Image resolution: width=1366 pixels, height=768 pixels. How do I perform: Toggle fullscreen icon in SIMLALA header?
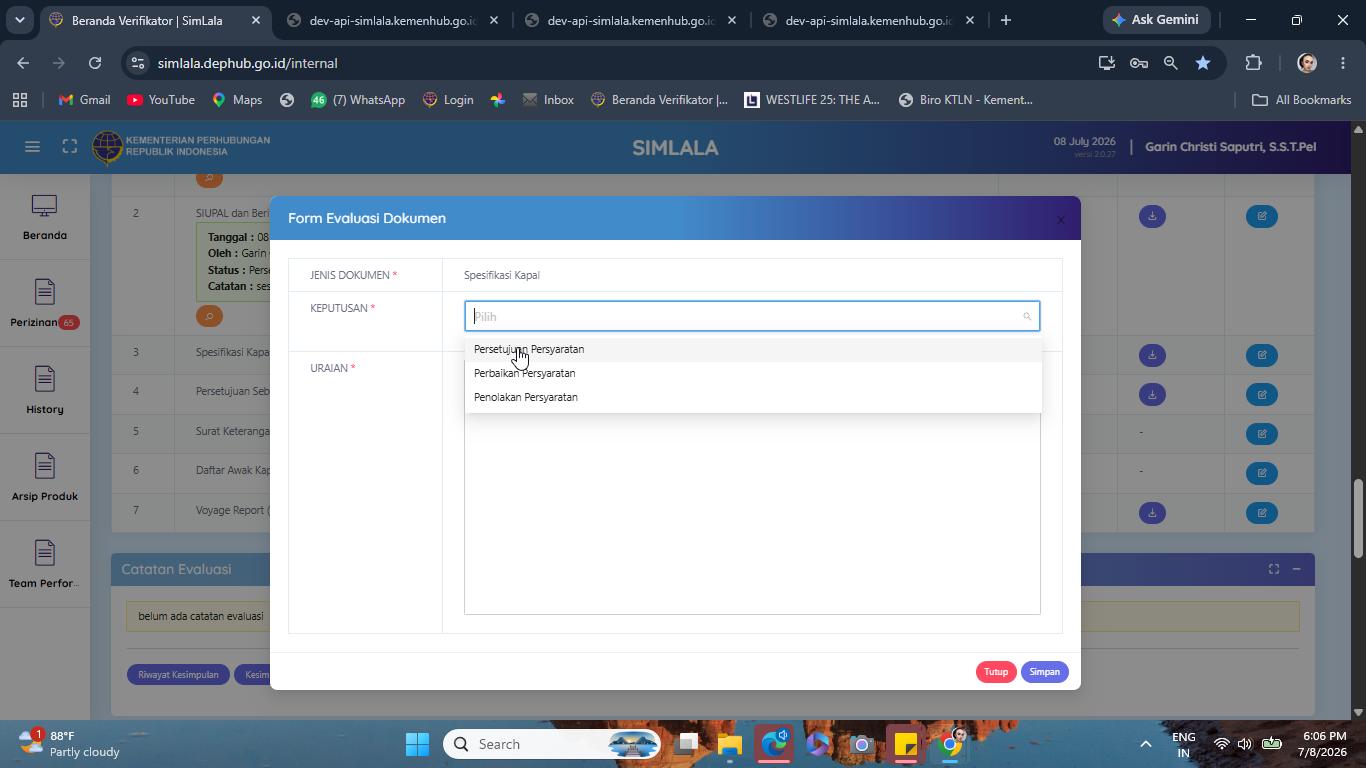tap(69, 147)
